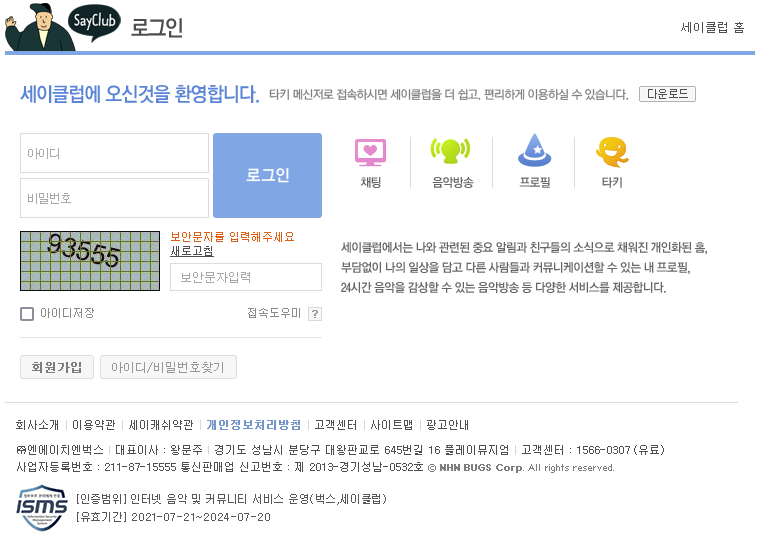Open 광고안내 footer link
This screenshot has width=773, height=554.
click(x=447, y=425)
